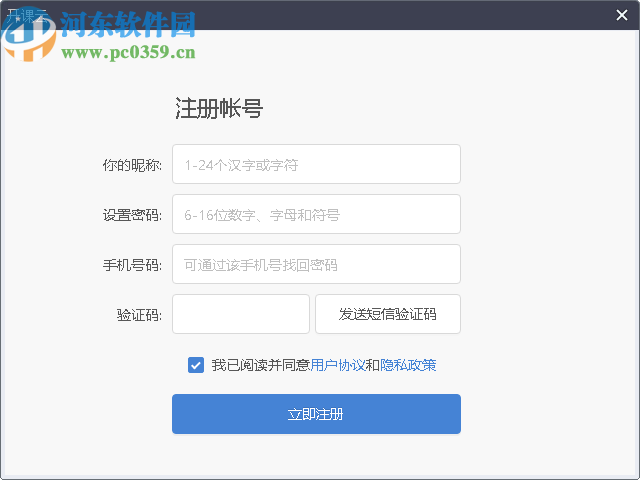Send SMS verification code button

click(x=388, y=314)
